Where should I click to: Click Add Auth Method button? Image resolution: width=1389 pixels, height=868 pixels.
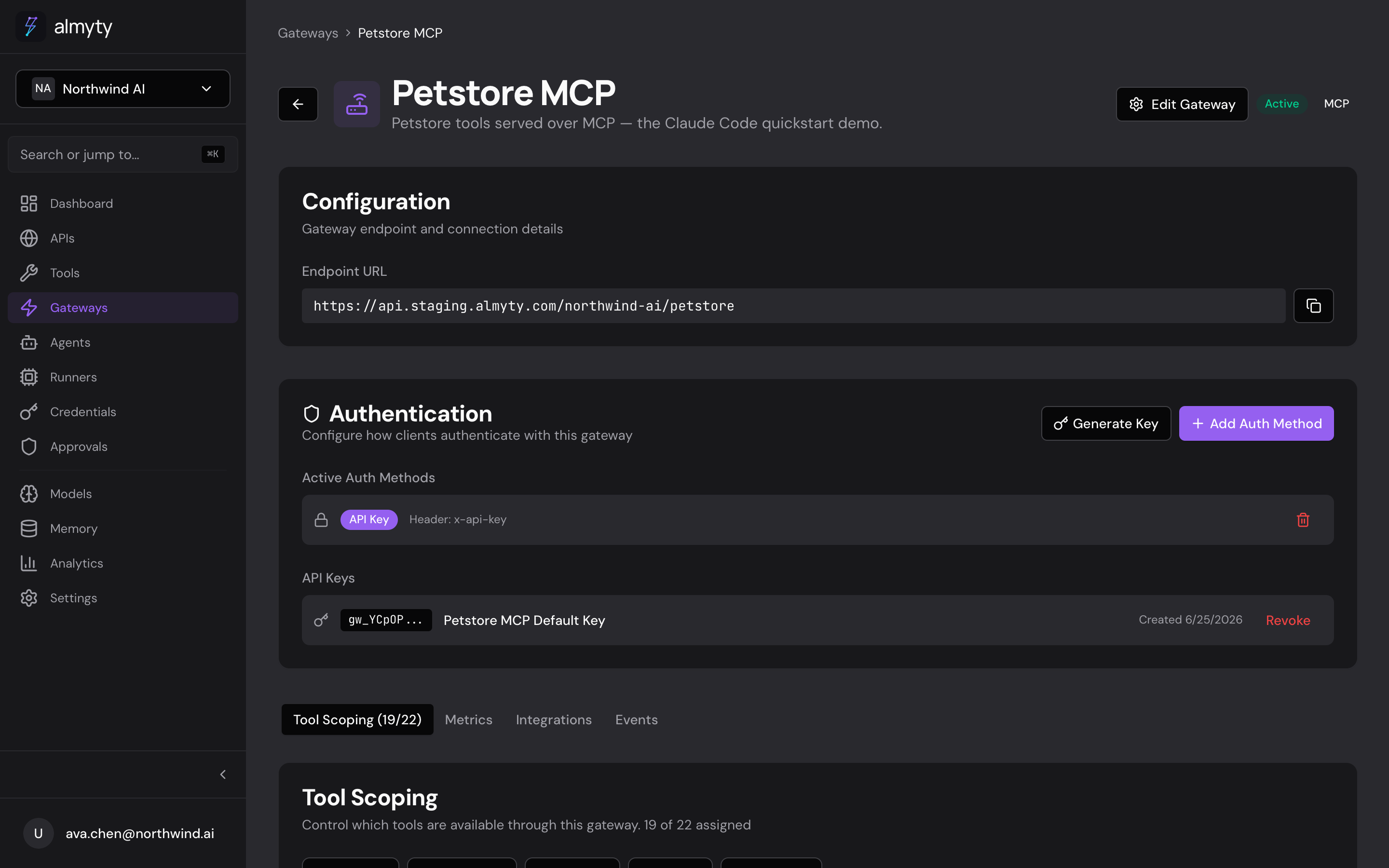pyautogui.click(x=1256, y=424)
